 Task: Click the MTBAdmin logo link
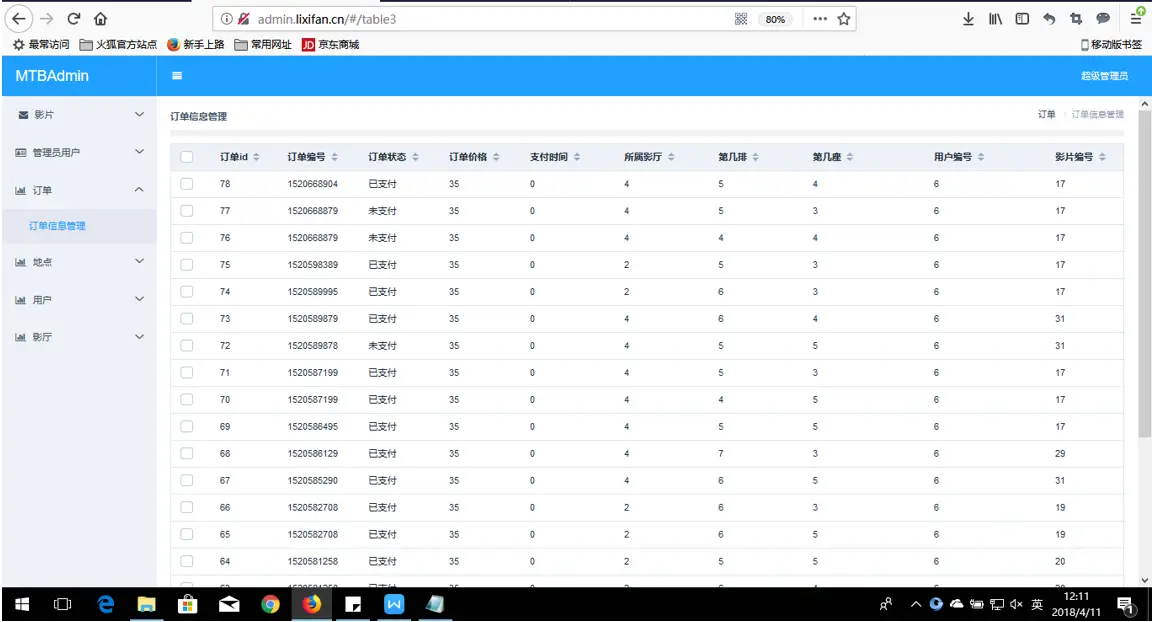point(52,76)
